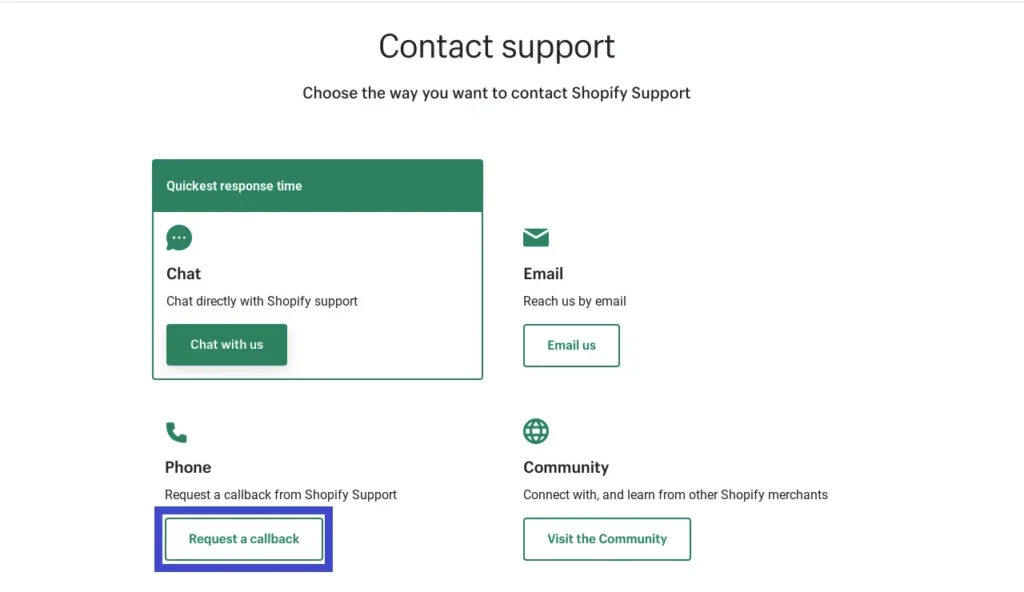Image resolution: width=1024 pixels, height=592 pixels.
Task: Select the Community heading label
Action: pyautogui.click(x=566, y=467)
